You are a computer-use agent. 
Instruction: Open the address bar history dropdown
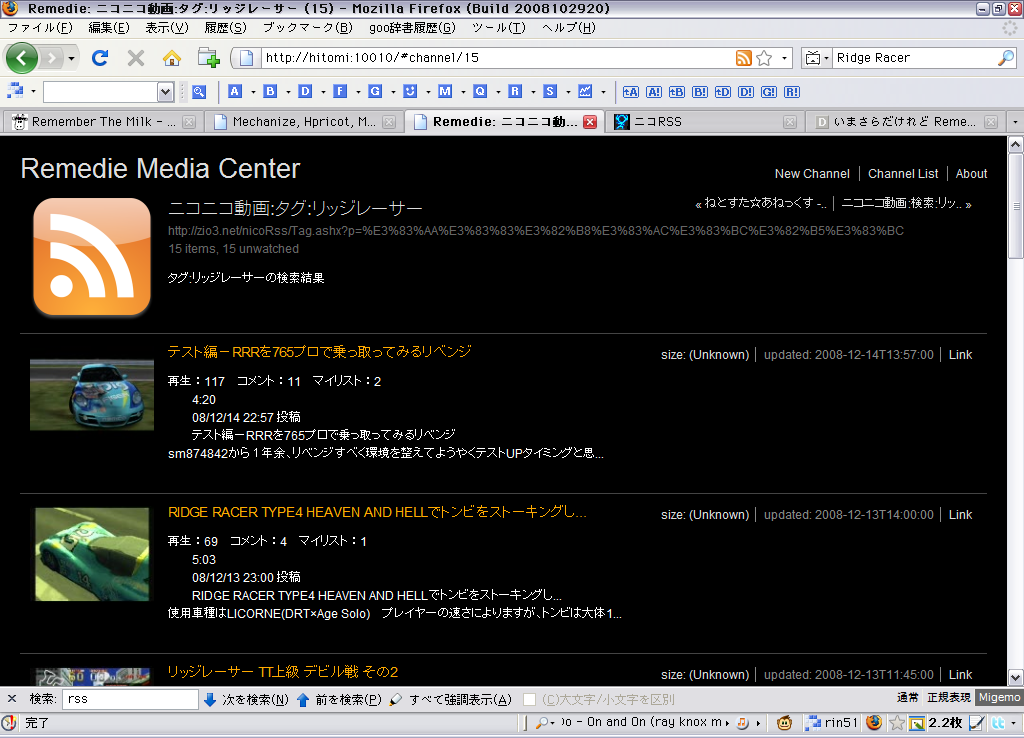(784, 58)
